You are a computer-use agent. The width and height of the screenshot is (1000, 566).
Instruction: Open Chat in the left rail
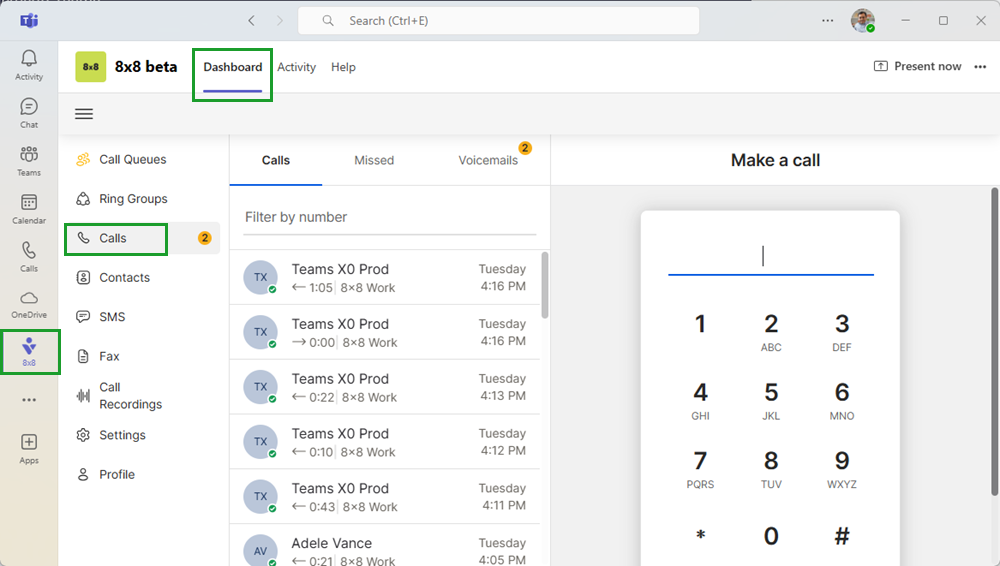(29, 112)
